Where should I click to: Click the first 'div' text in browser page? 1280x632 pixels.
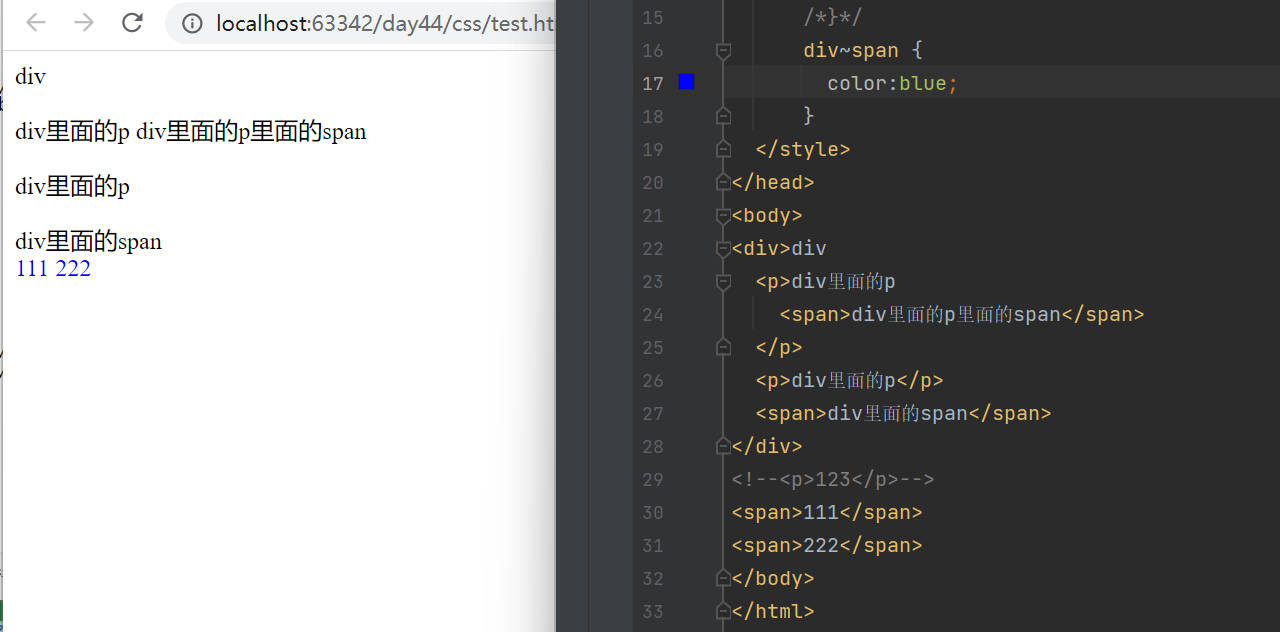tap(30, 76)
